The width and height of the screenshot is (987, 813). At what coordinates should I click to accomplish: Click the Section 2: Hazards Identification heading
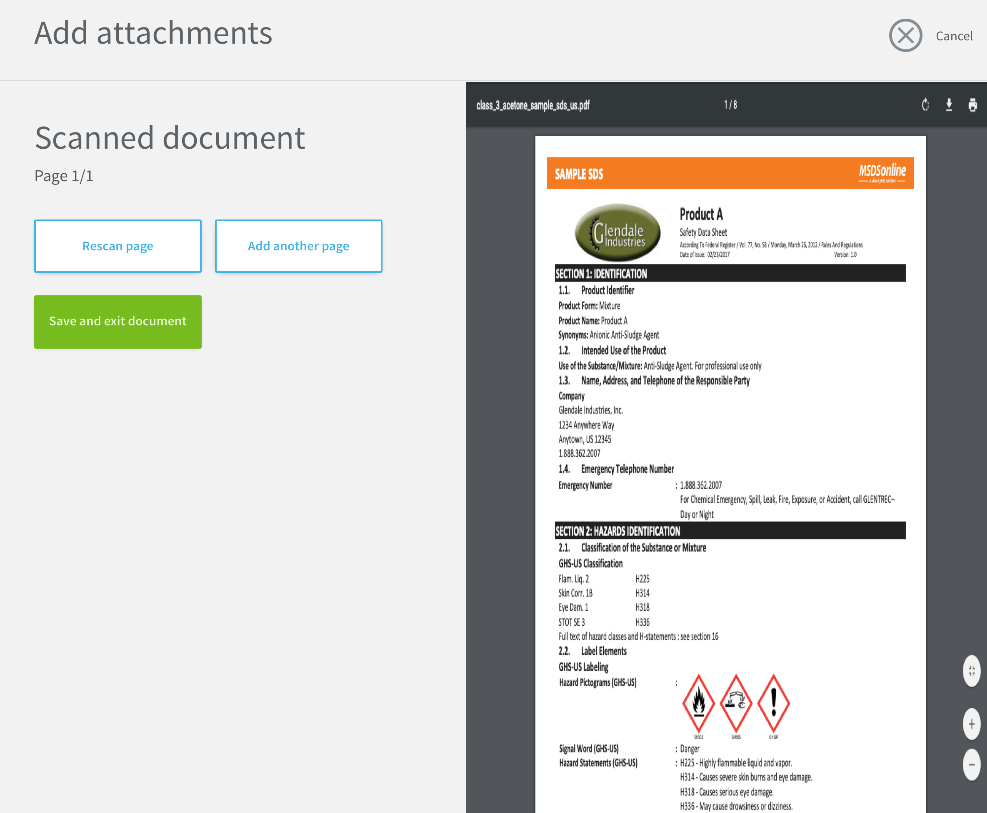617,531
